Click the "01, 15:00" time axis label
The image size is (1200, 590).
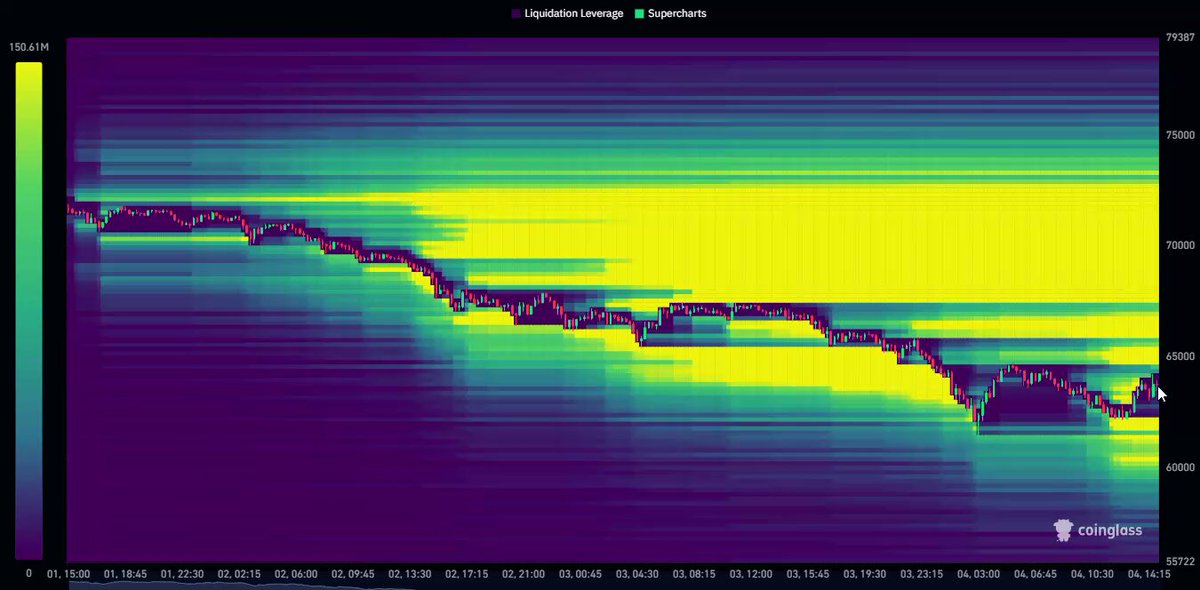(68, 575)
